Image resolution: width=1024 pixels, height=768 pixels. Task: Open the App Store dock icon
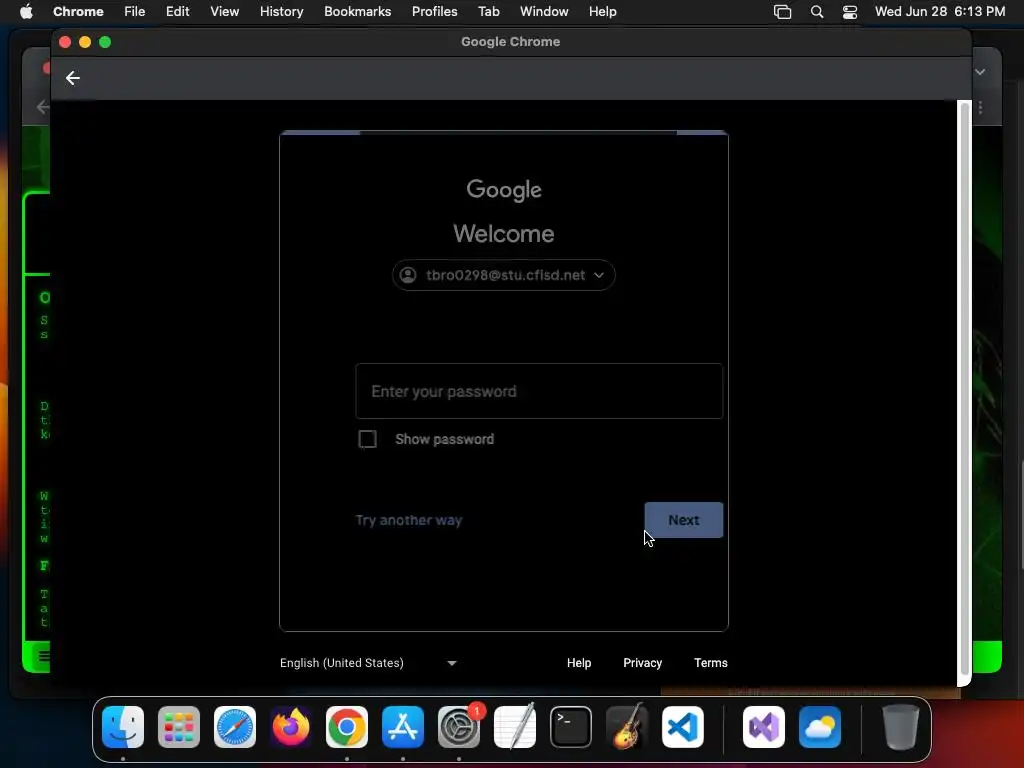coord(403,727)
